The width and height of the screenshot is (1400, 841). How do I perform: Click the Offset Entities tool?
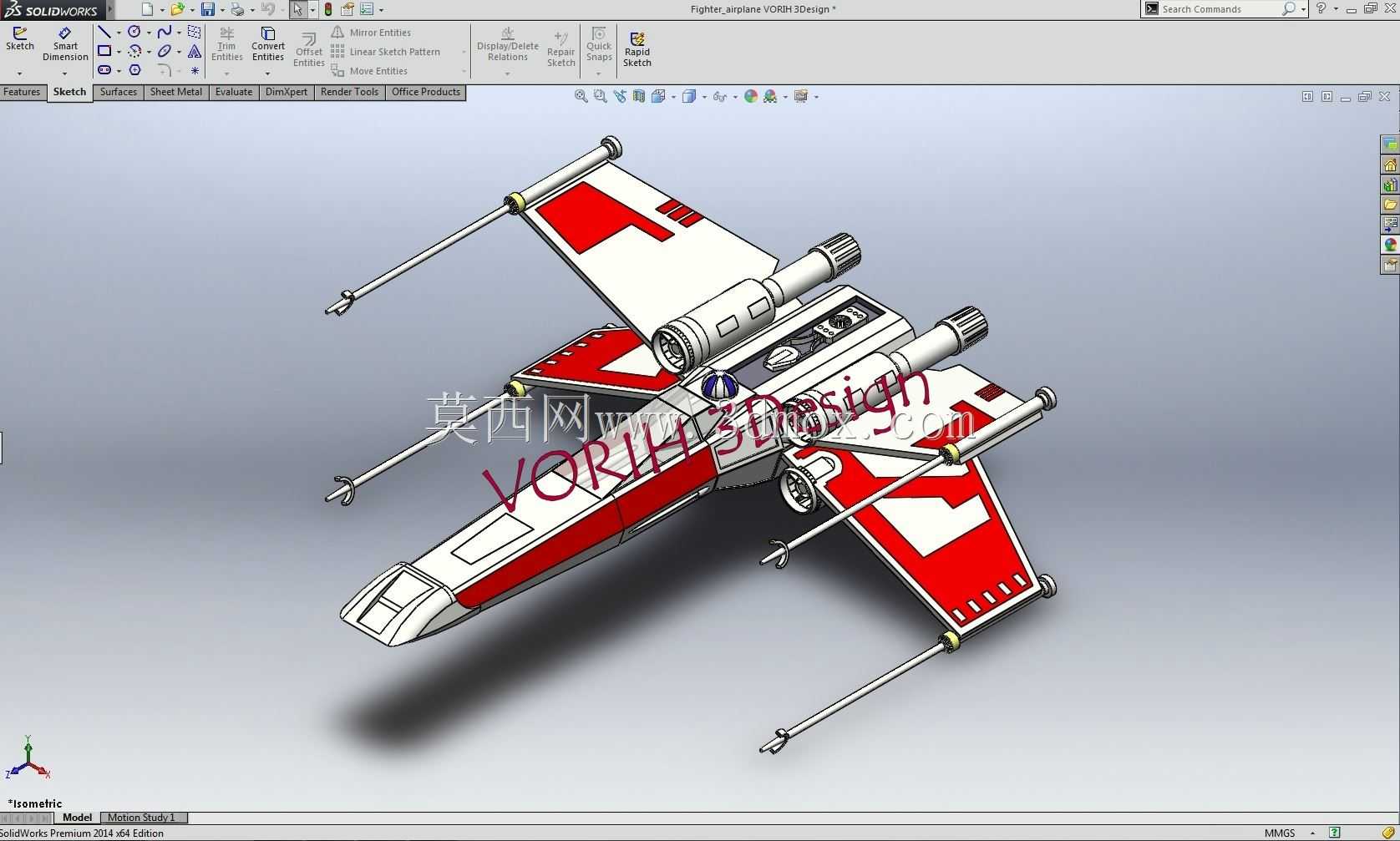(x=308, y=50)
